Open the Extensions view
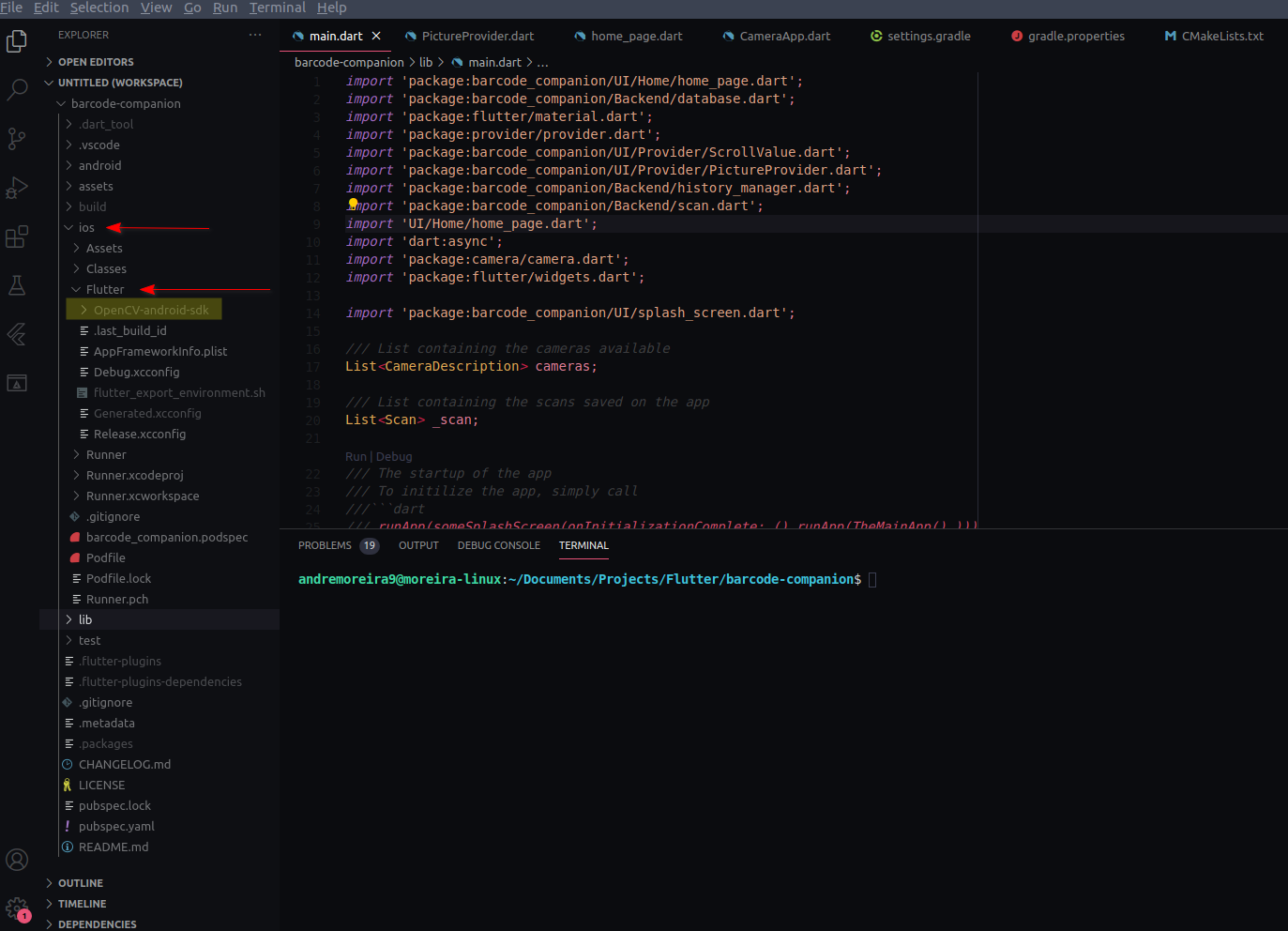The image size is (1288, 931). pyautogui.click(x=17, y=237)
